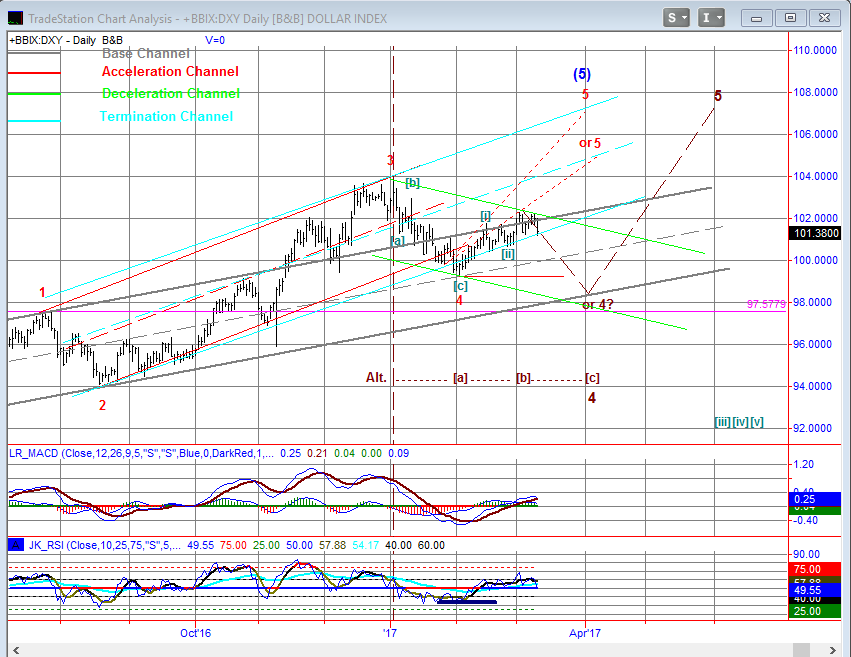
Task: Click the blue A icon beside JK_RSI
Action: [x=16, y=545]
